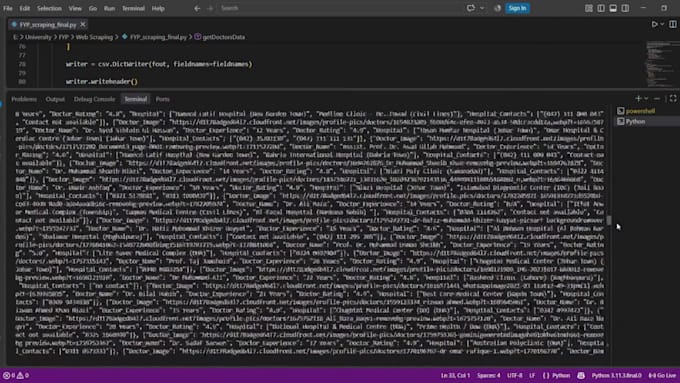Viewport: 680px width, 383px height.
Task: Select the Terminal panel tab
Action: 136,99
